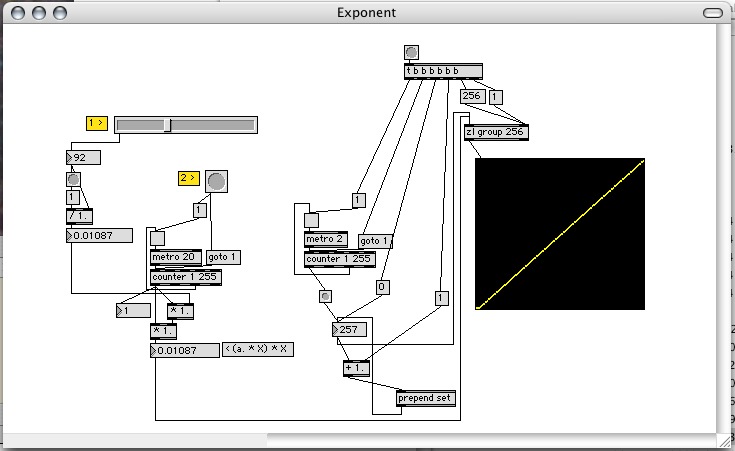This screenshot has height=451, width=735.
Task: Toggle the switch above metro 20
Action: coord(157,238)
